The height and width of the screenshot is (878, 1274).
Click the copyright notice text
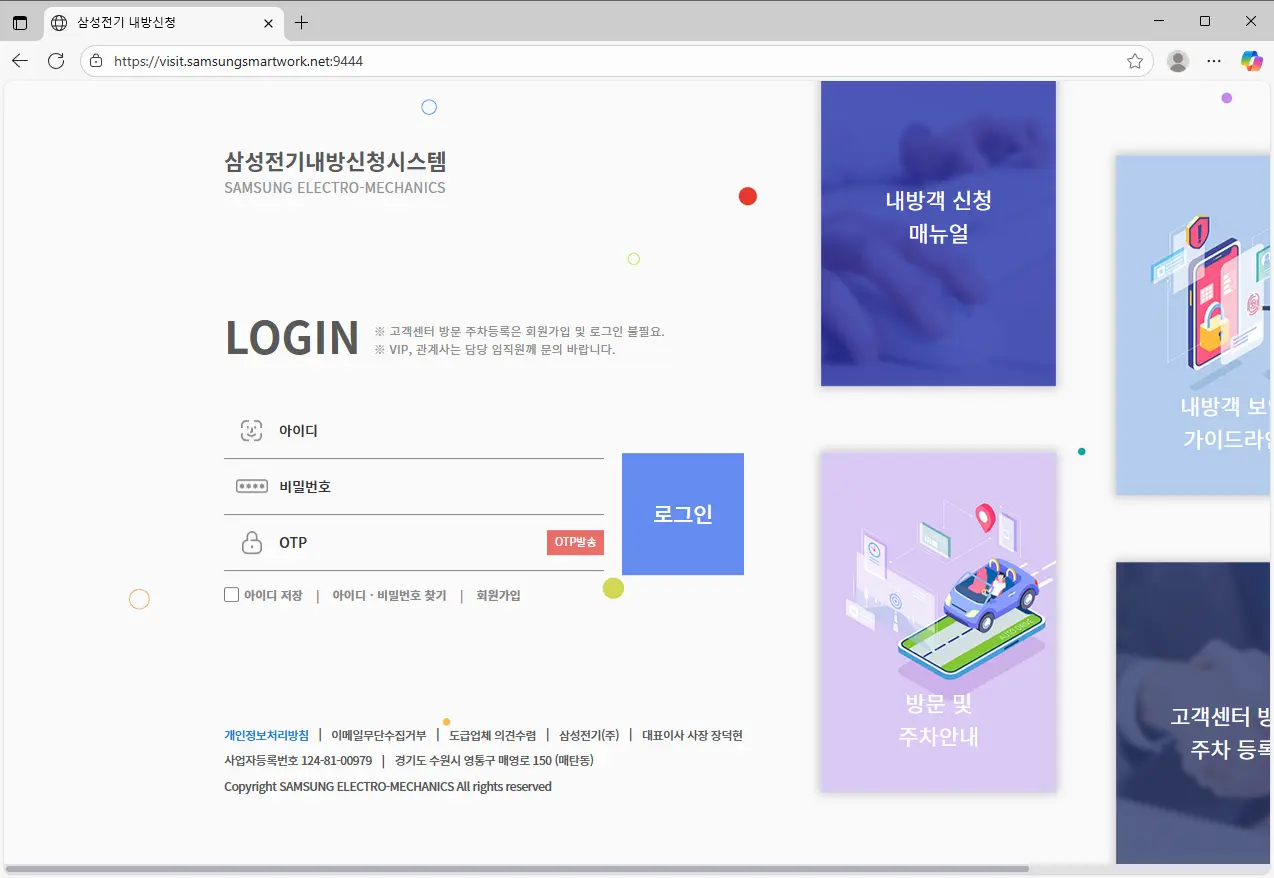(388, 787)
